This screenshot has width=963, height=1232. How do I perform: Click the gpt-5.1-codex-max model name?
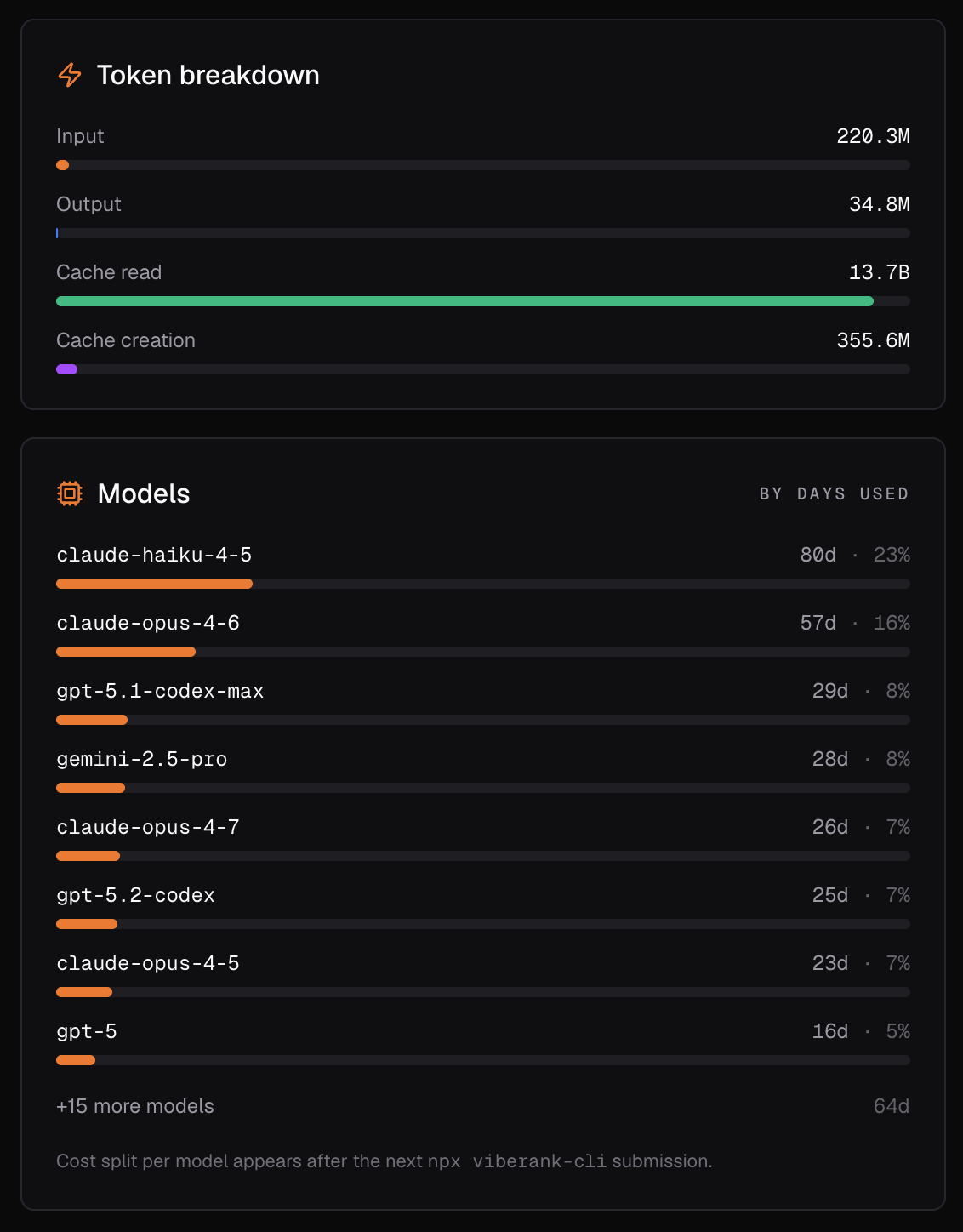click(160, 691)
